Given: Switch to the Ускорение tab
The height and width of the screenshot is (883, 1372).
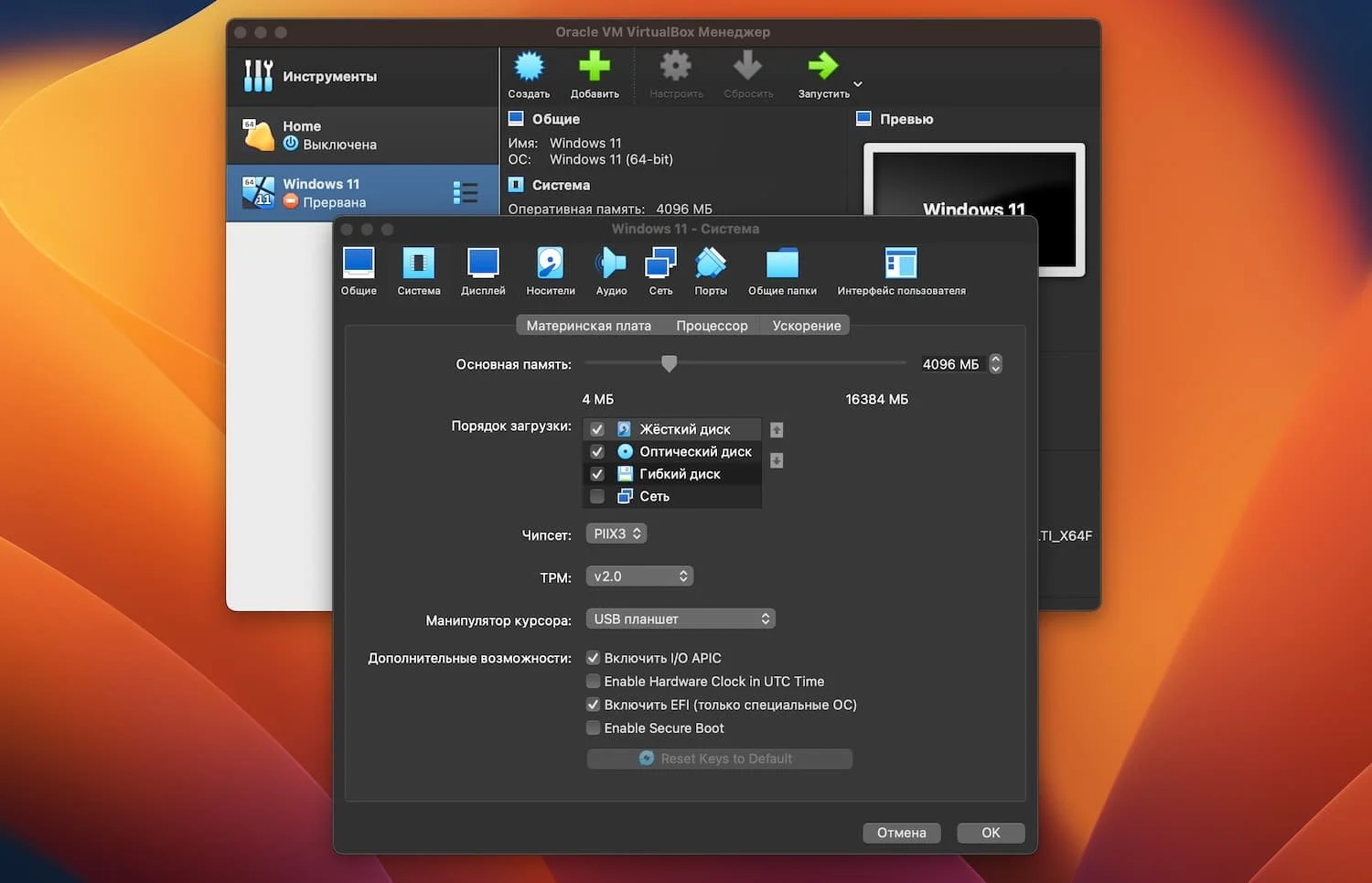Looking at the screenshot, I should tap(806, 326).
